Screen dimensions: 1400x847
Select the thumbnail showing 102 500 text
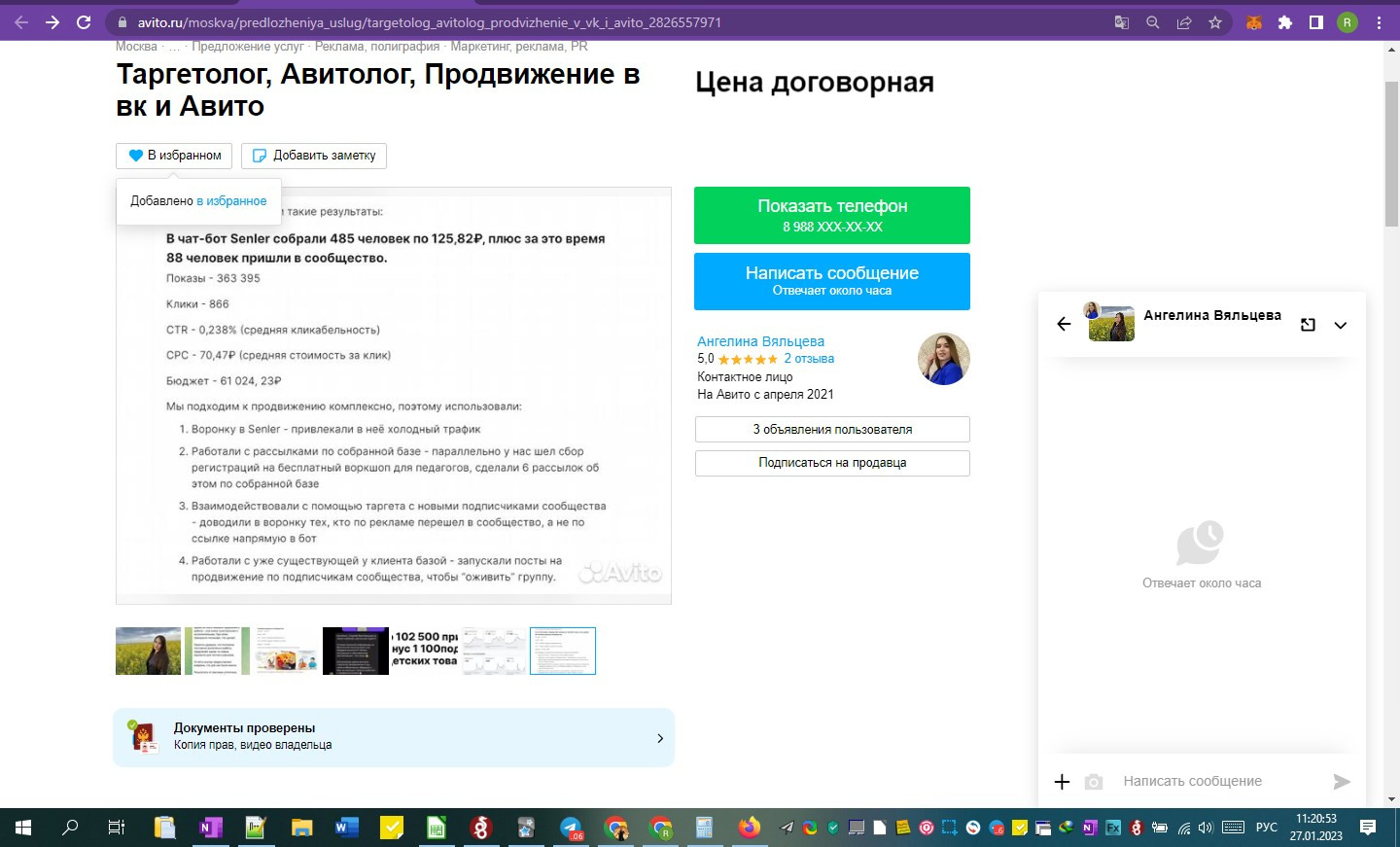point(425,652)
